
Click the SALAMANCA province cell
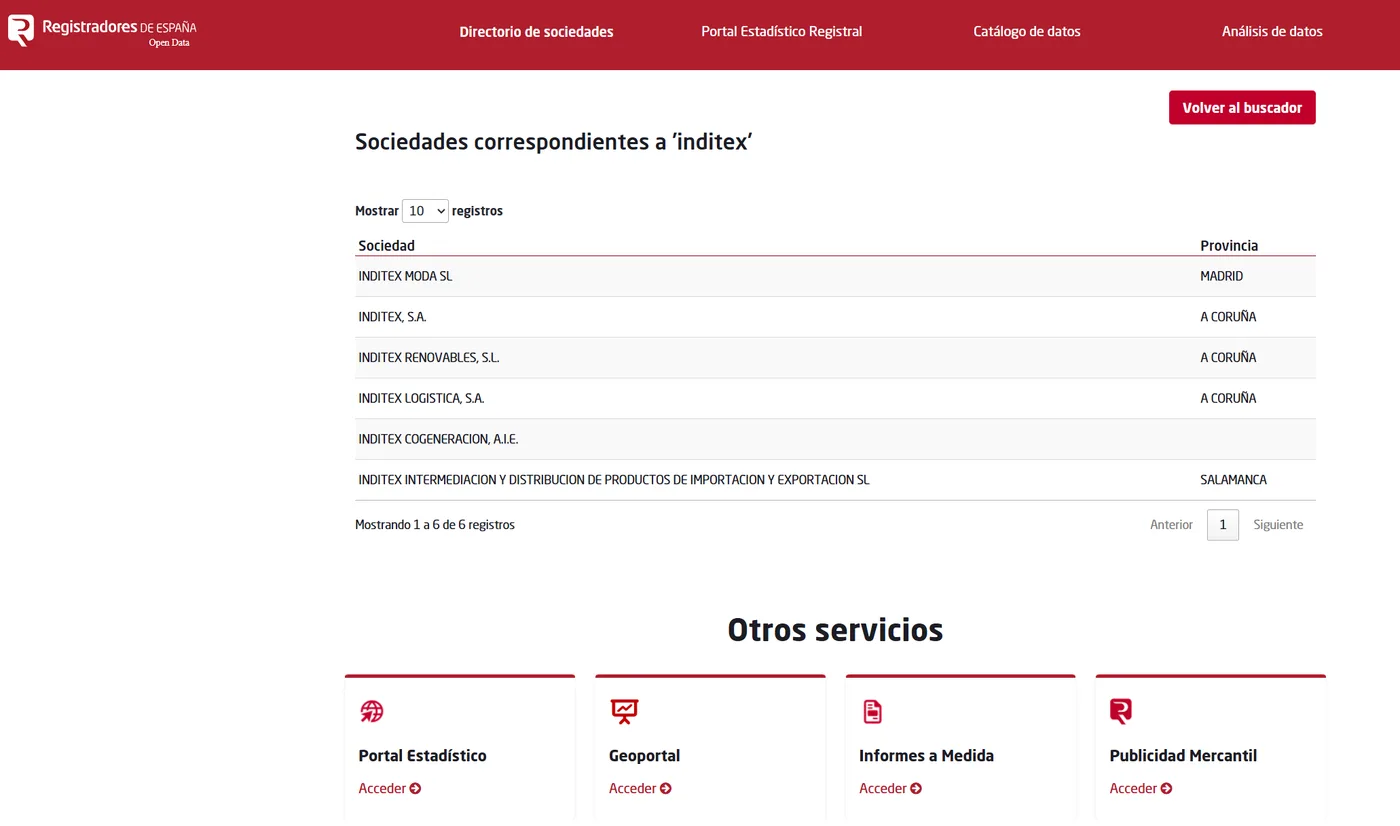click(1233, 480)
